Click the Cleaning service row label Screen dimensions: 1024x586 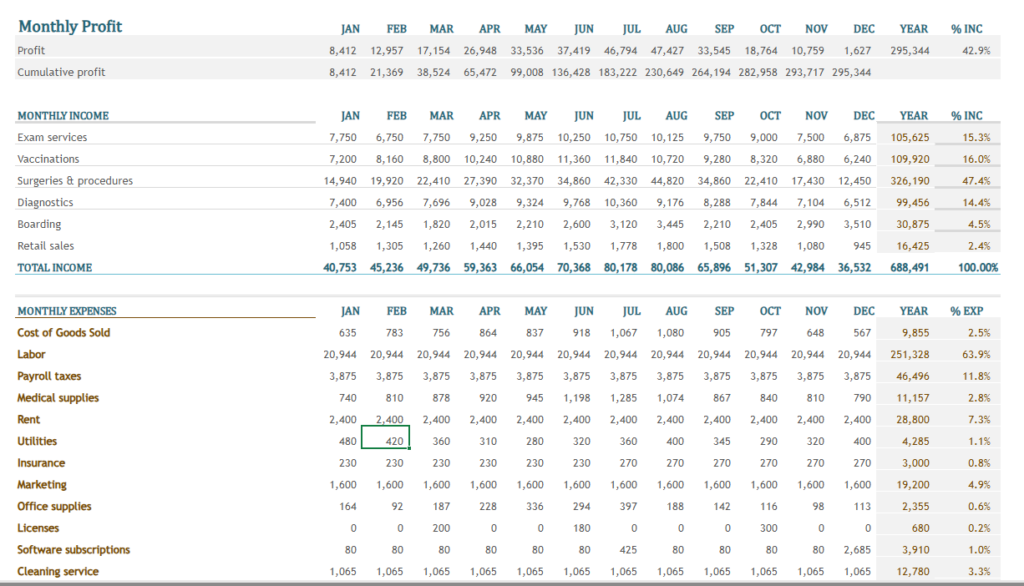pos(59,571)
